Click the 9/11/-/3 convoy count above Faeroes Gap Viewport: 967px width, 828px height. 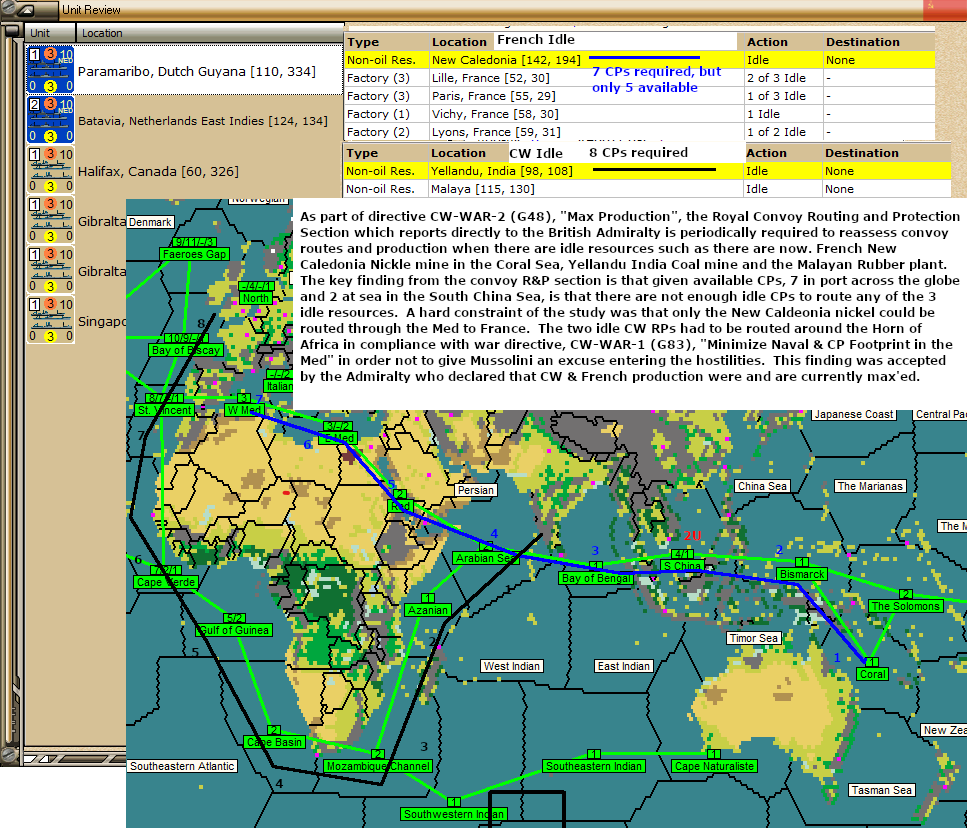pyautogui.click(x=194, y=242)
